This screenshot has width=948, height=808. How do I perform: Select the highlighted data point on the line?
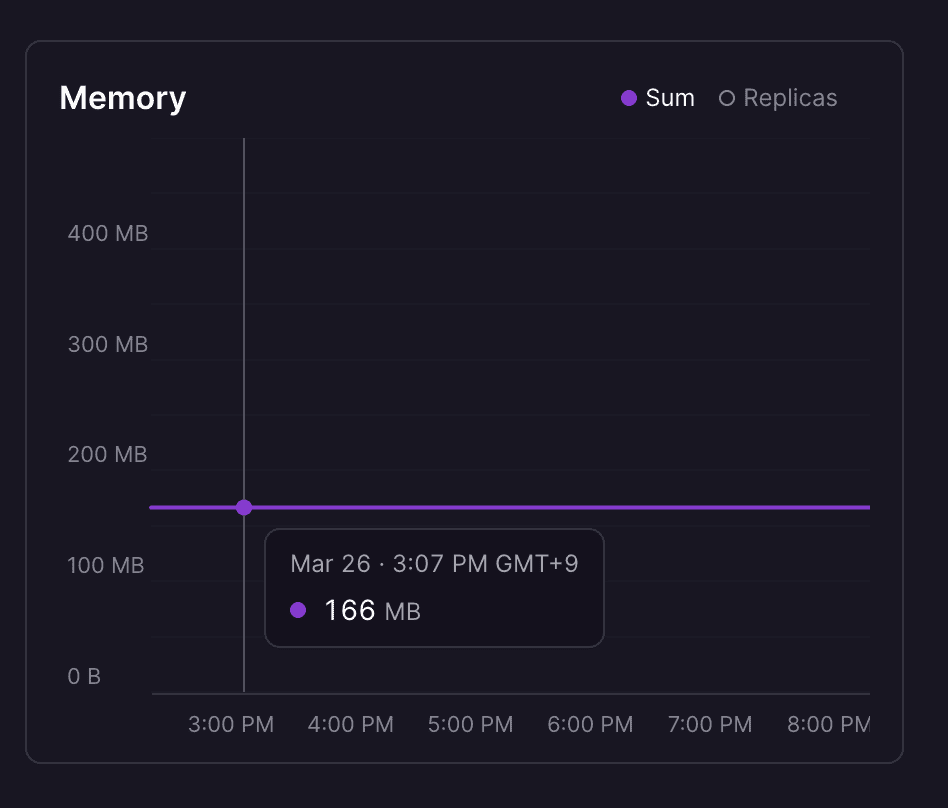pos(244,507)
